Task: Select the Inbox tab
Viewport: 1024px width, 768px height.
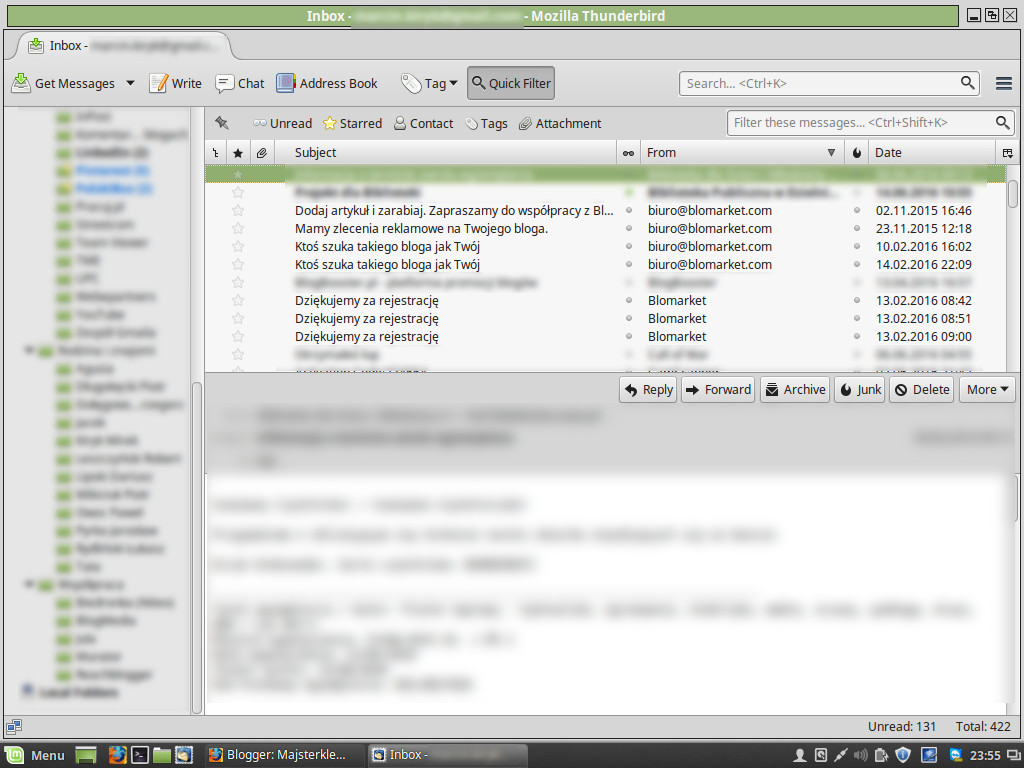Action: click(124, 46)
